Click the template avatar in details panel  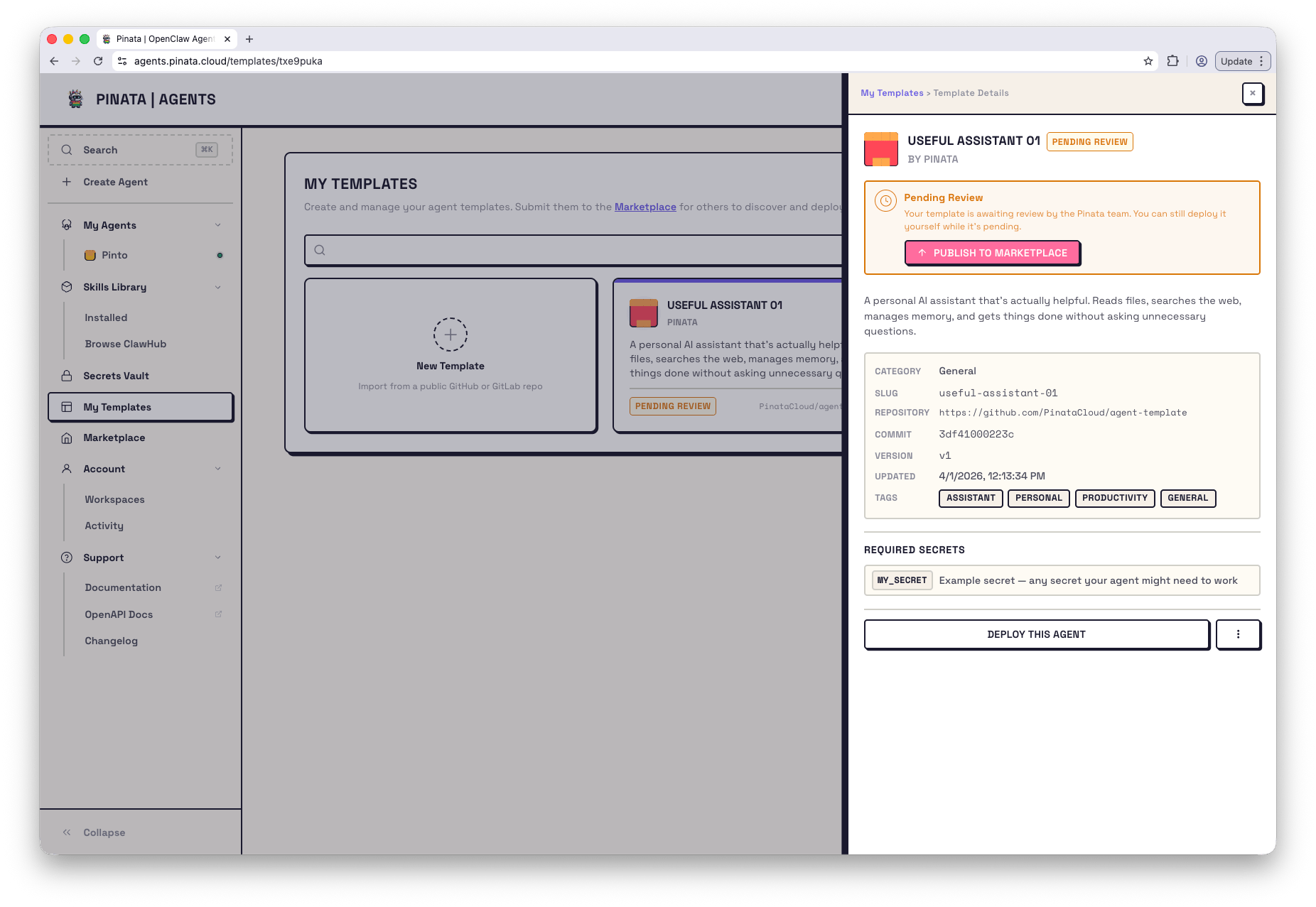point(881,149)
